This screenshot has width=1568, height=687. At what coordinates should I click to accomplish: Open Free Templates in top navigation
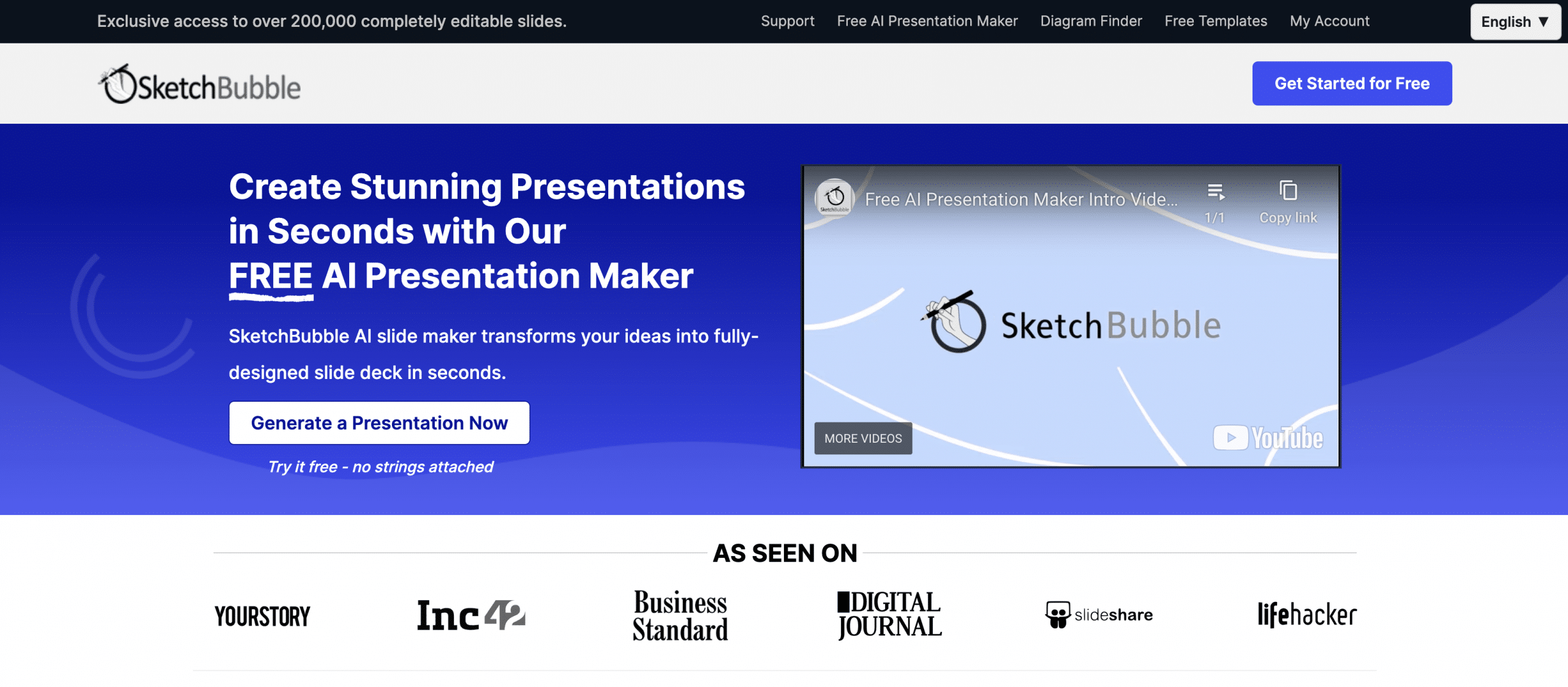[1216, 21]
